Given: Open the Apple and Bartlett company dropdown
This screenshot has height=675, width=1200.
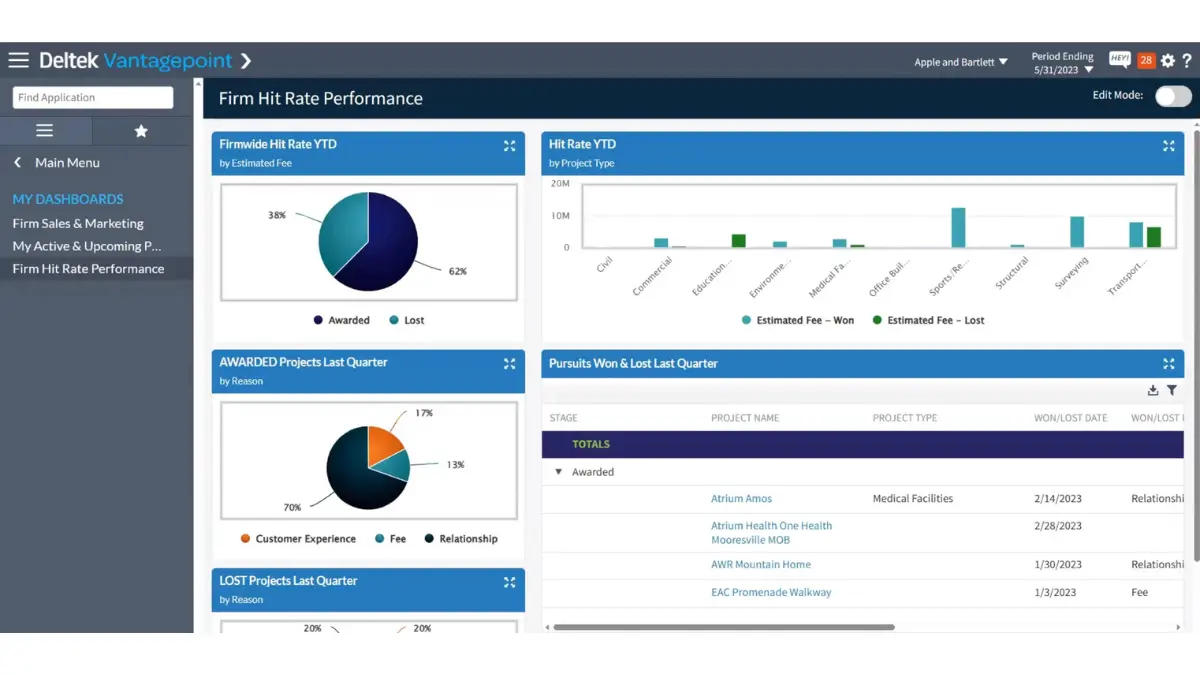Looking at the screenshot, I should pyautogui.click(x=958, y=61).
